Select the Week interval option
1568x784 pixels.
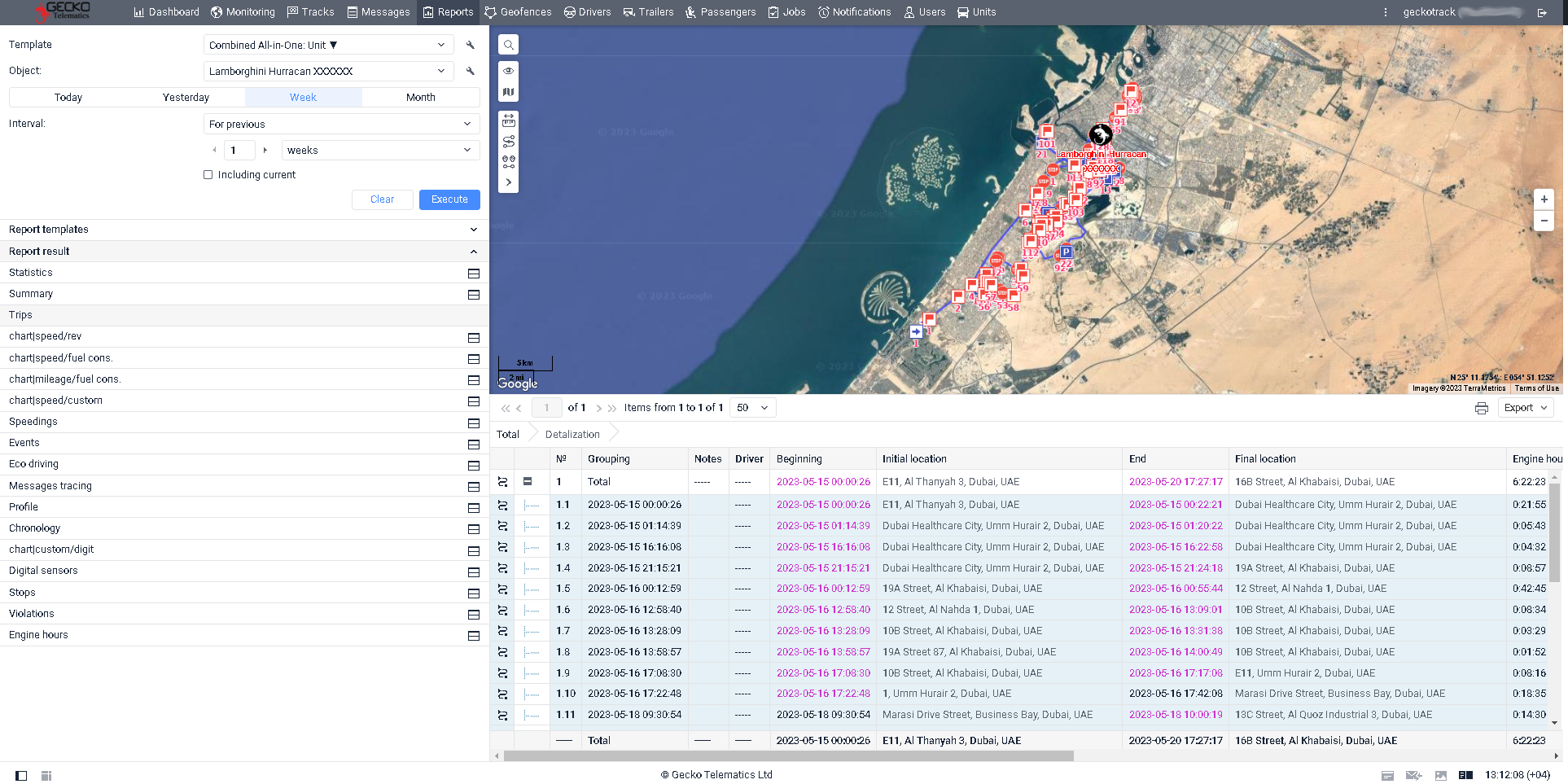tap(303, 97)
